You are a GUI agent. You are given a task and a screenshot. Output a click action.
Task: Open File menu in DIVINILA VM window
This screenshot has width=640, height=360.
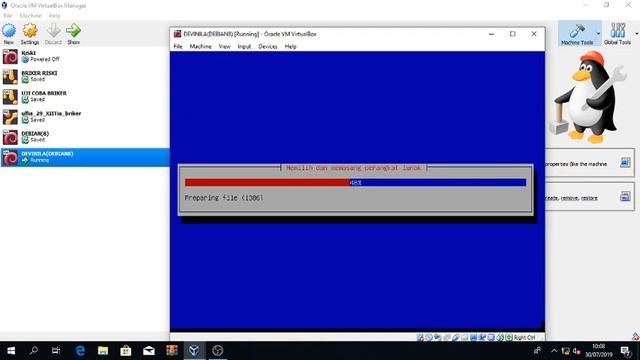tap(178, 47)
